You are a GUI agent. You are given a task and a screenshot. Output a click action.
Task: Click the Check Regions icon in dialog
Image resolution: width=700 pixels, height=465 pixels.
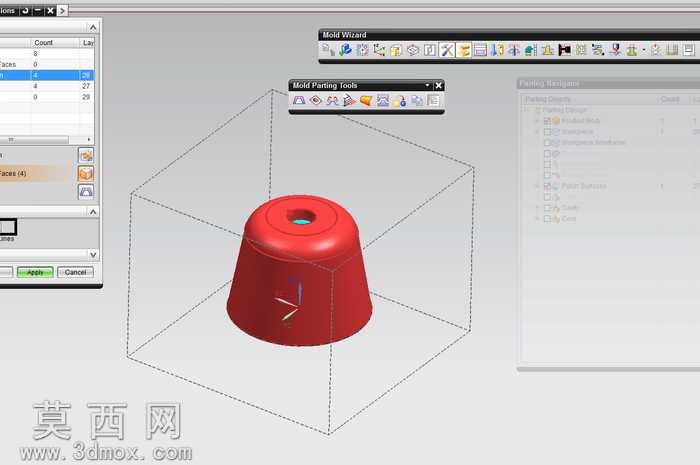(86, 192)
